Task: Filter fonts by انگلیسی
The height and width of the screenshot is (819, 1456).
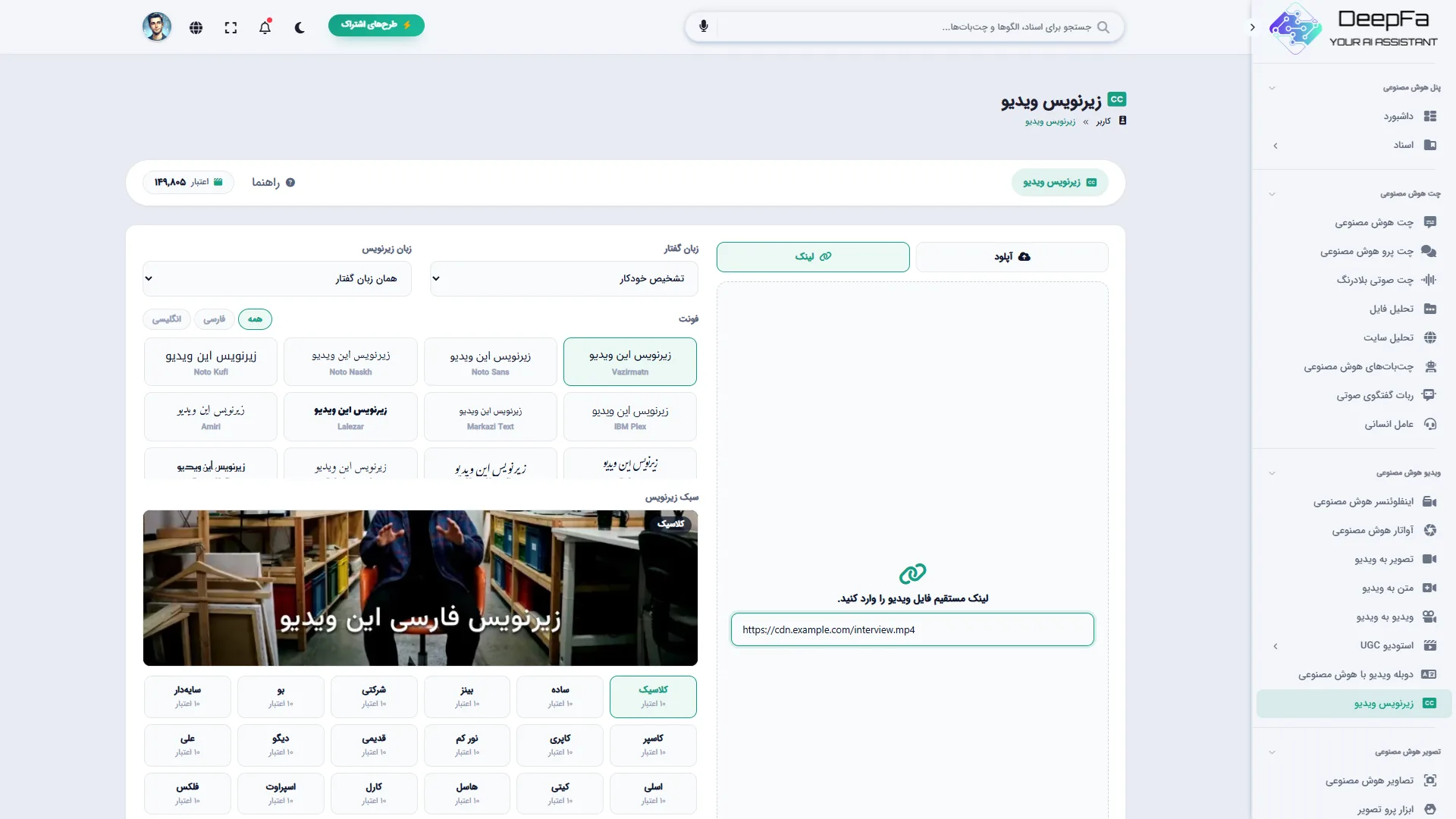Action: (166, 319)
